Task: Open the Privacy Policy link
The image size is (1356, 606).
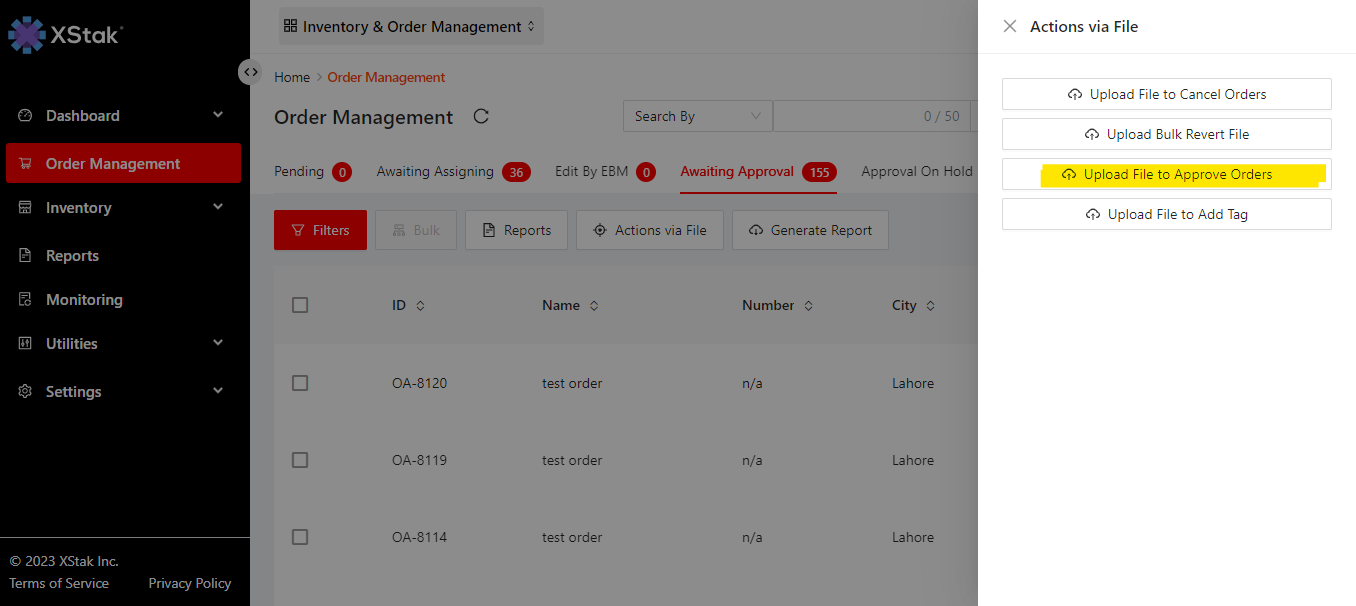Action: (189, 583)
